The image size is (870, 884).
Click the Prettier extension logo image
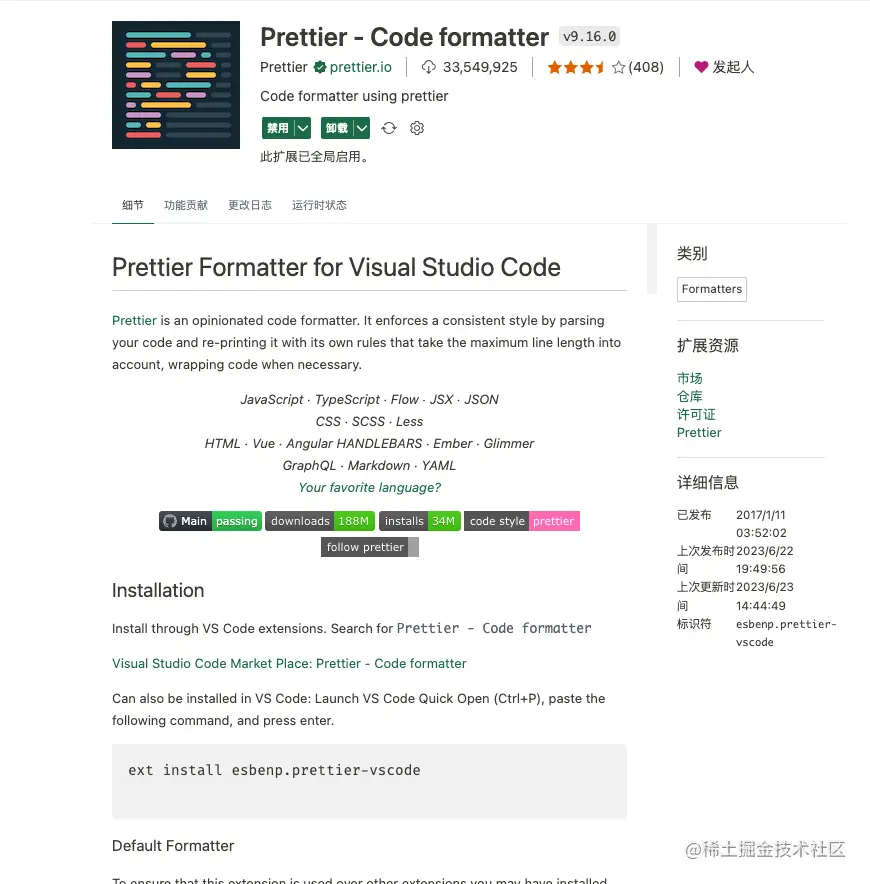[x=176, y=85]
